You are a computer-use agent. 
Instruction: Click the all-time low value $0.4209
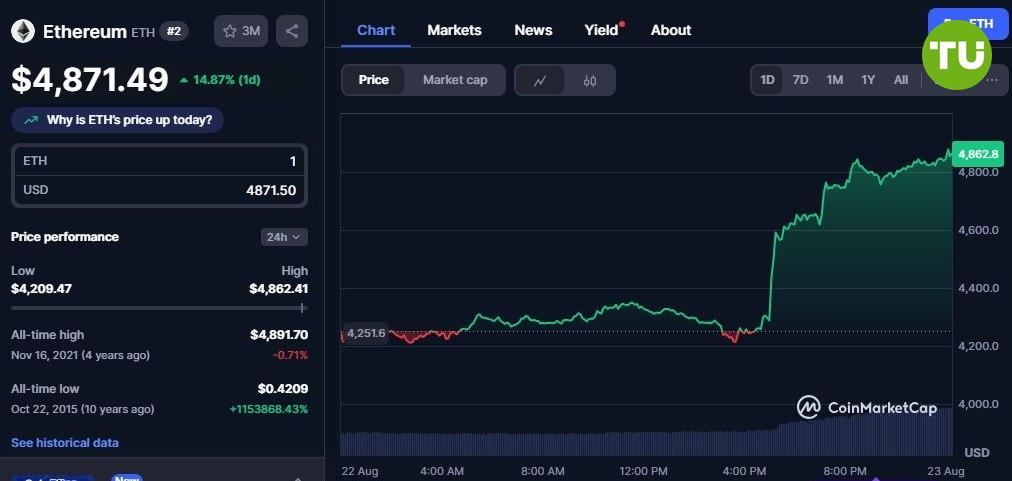point(283,389)
